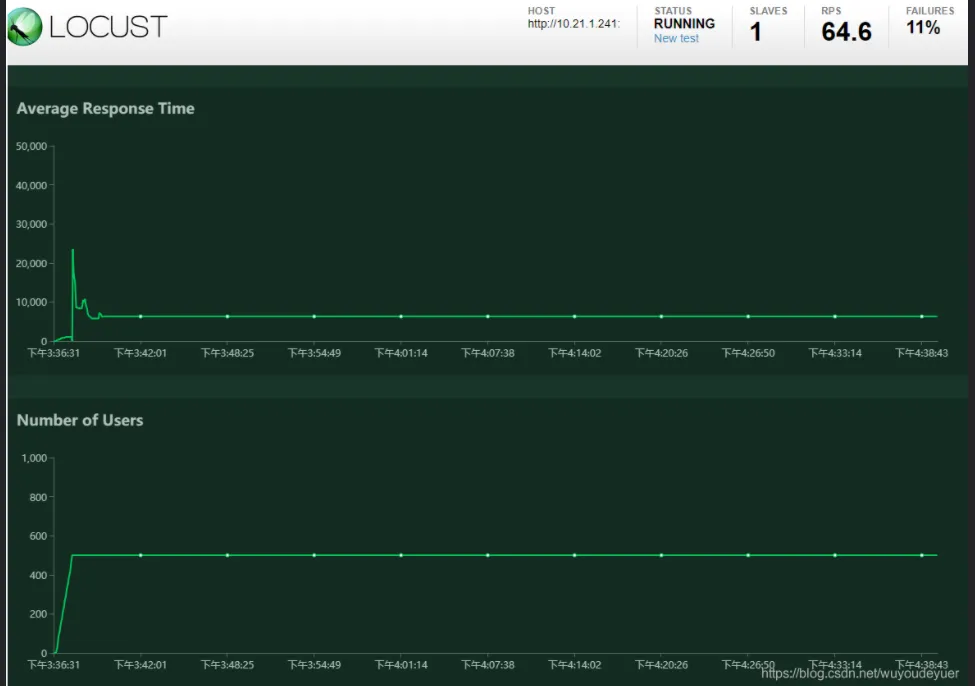Screen dimensions: 975x686
Task: Click the New test link
Action: pos(676,39)
